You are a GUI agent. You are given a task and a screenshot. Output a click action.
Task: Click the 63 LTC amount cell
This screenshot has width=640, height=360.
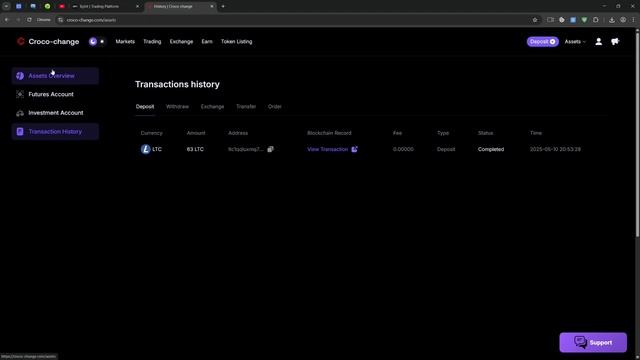pos(195,149)
